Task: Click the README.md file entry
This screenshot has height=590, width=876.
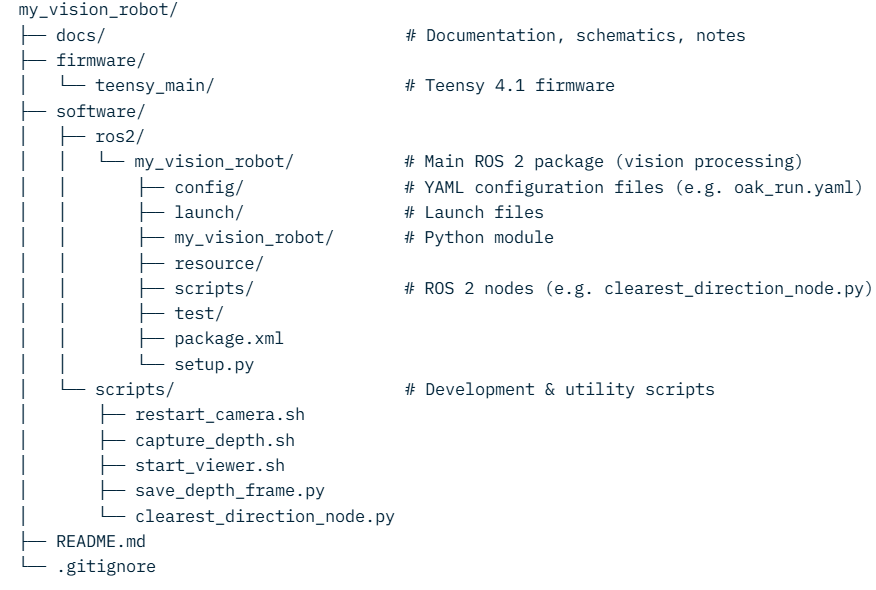Action: [101, 541]
